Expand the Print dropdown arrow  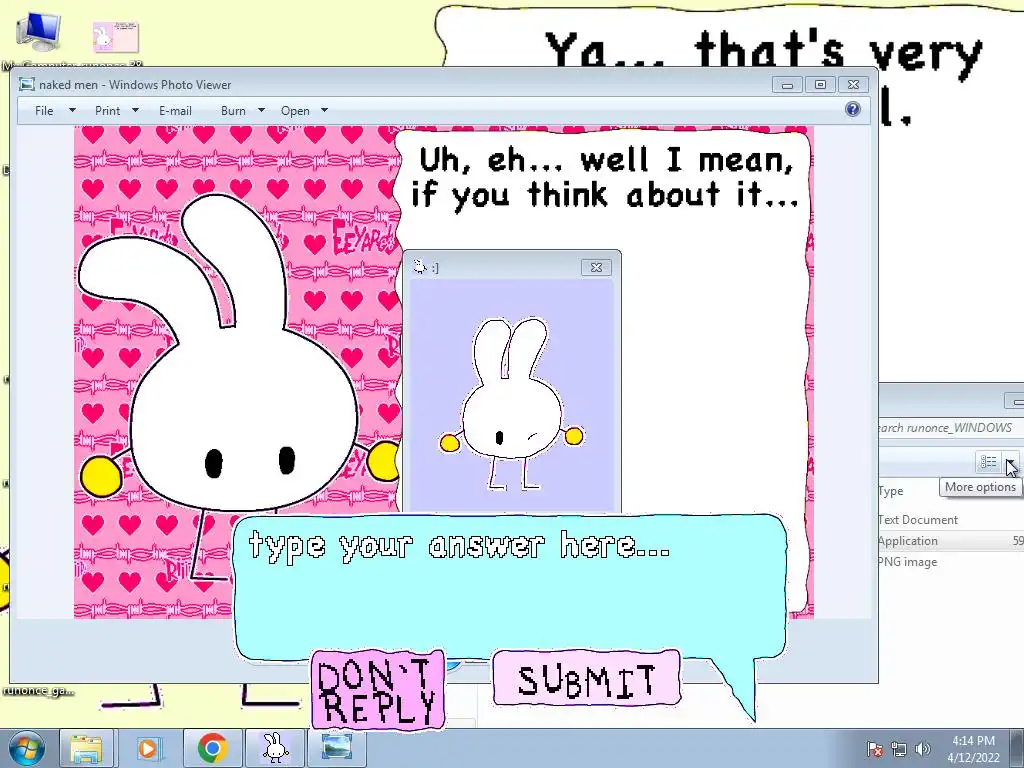coord(136,110)
